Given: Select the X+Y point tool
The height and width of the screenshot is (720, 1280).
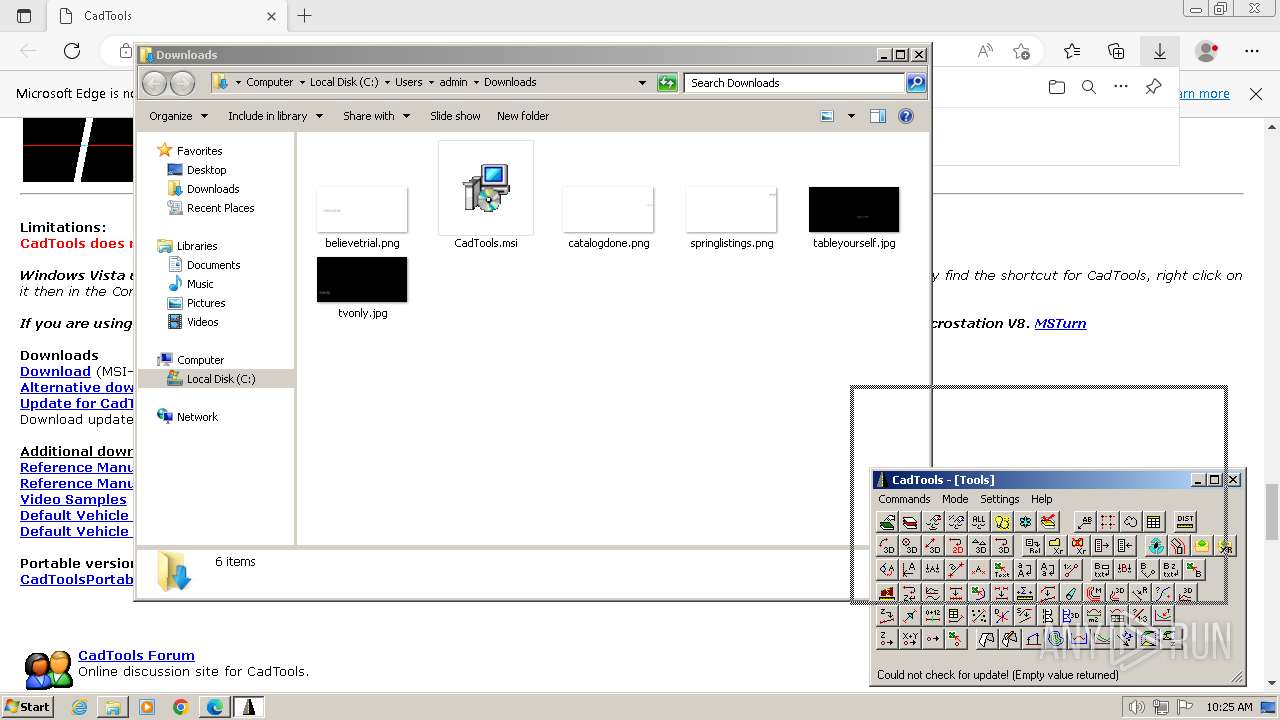Looking at the screenshot, I should 910,639.
